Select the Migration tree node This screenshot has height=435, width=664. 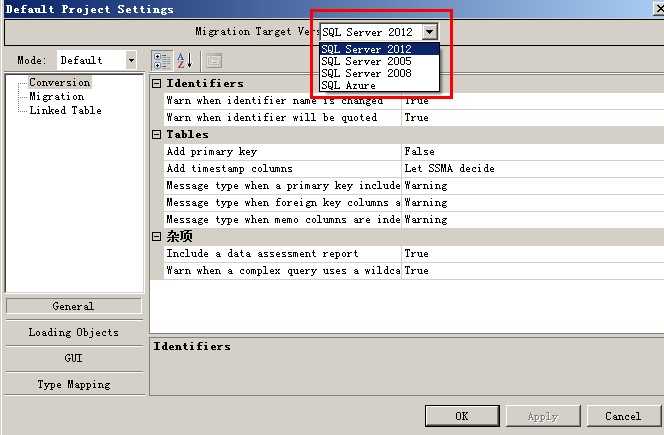click(56, 97)
